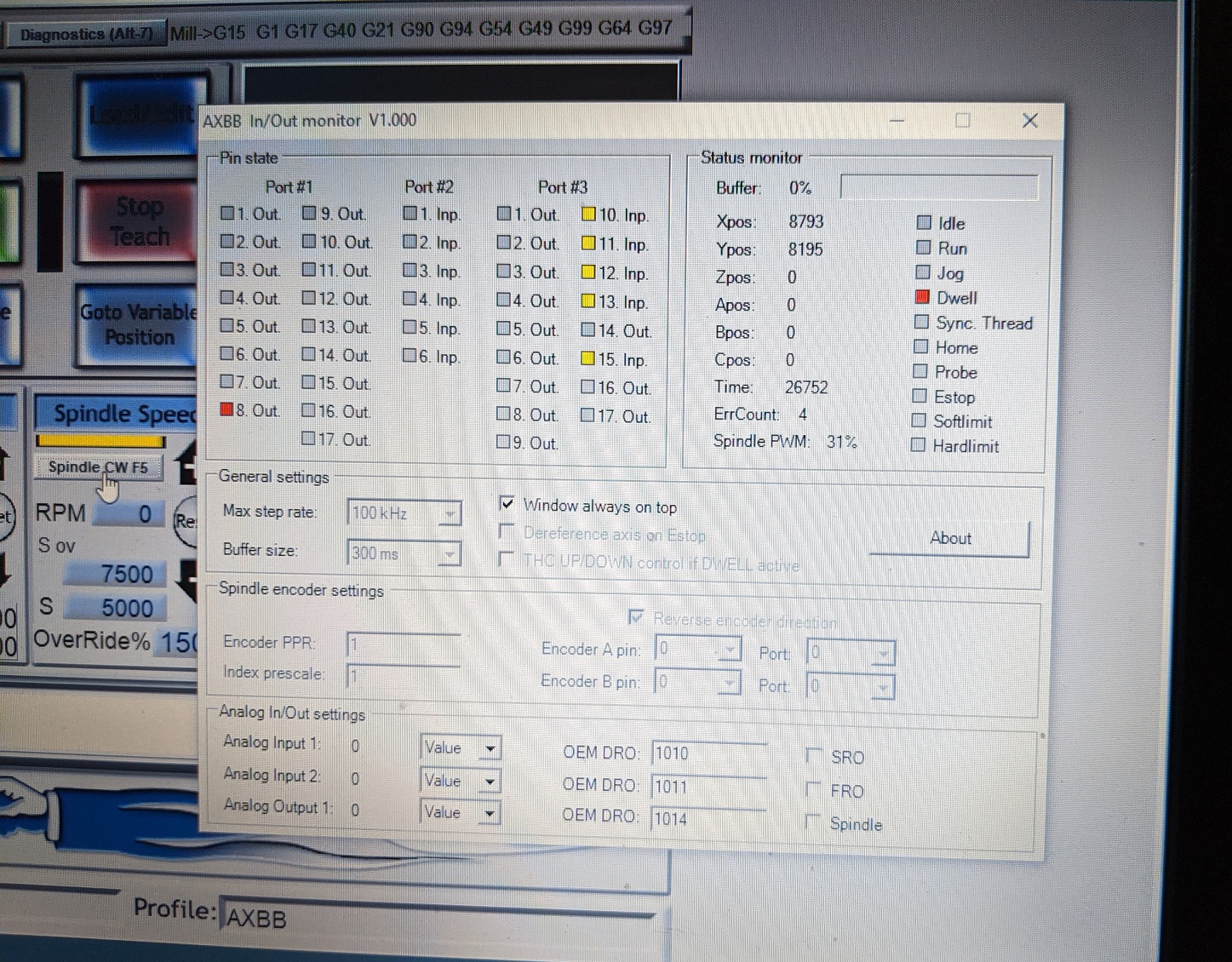Click the yellow Port #3 pin 10 Inp indicator
This screenshot has width=1232, height=962.
click(588, 215)
